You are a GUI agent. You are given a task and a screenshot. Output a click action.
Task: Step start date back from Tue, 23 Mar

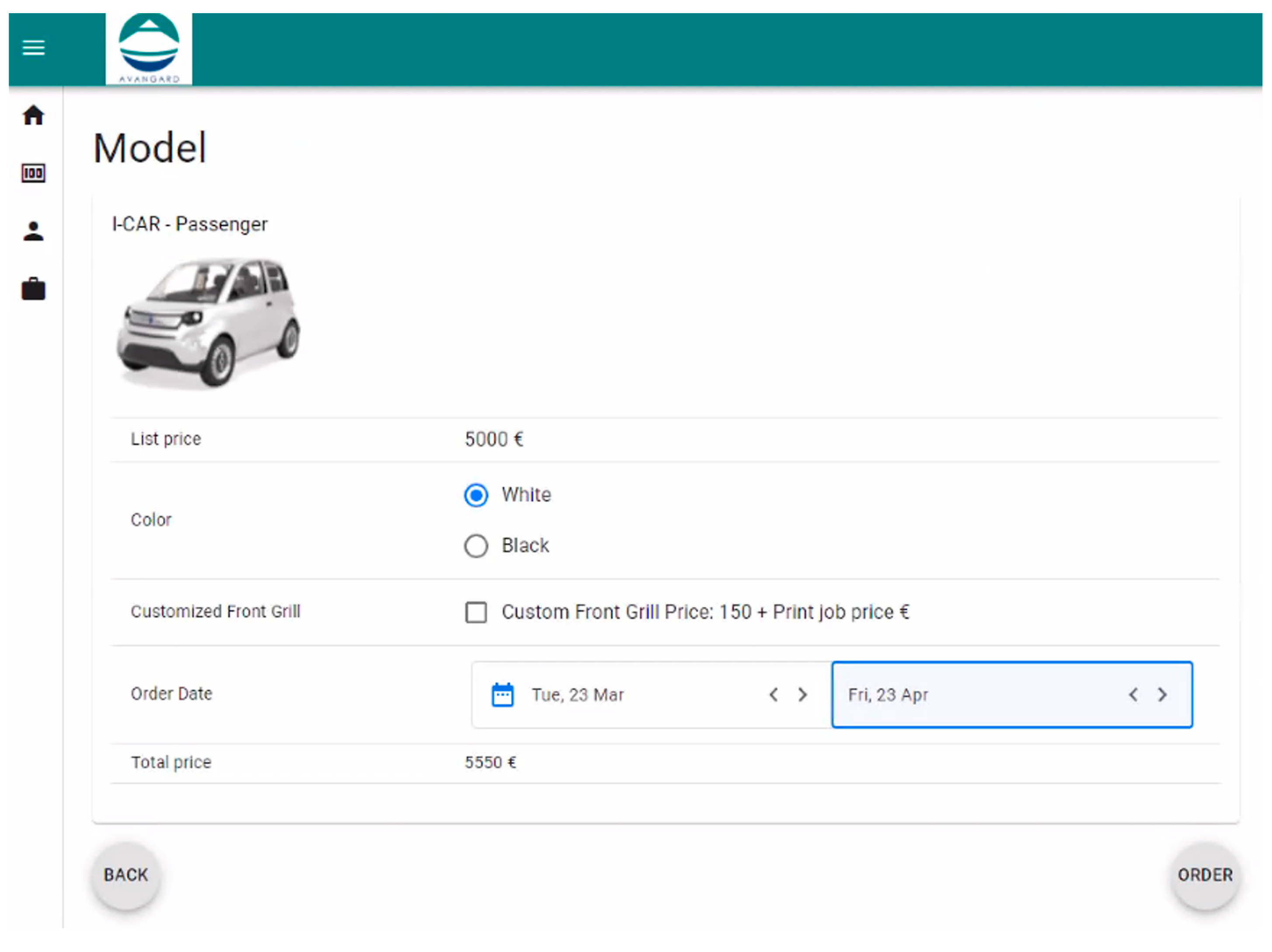pos(774,695)
